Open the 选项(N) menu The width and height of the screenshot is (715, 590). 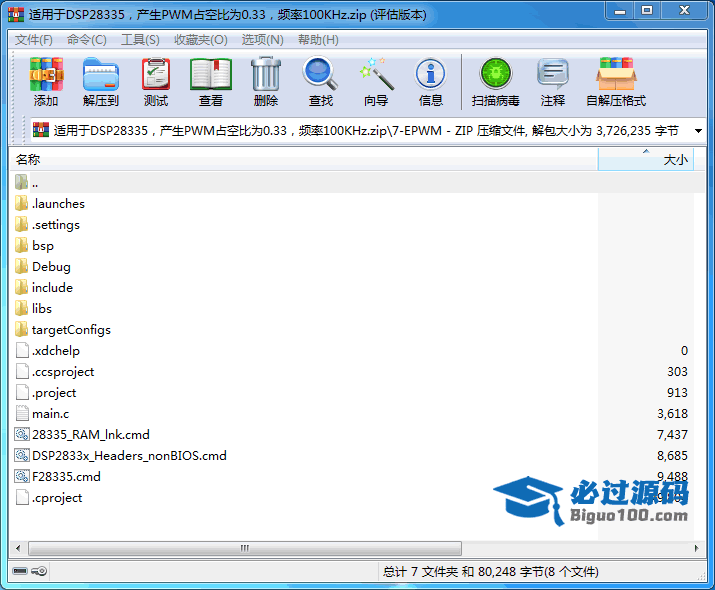(262, 40)
